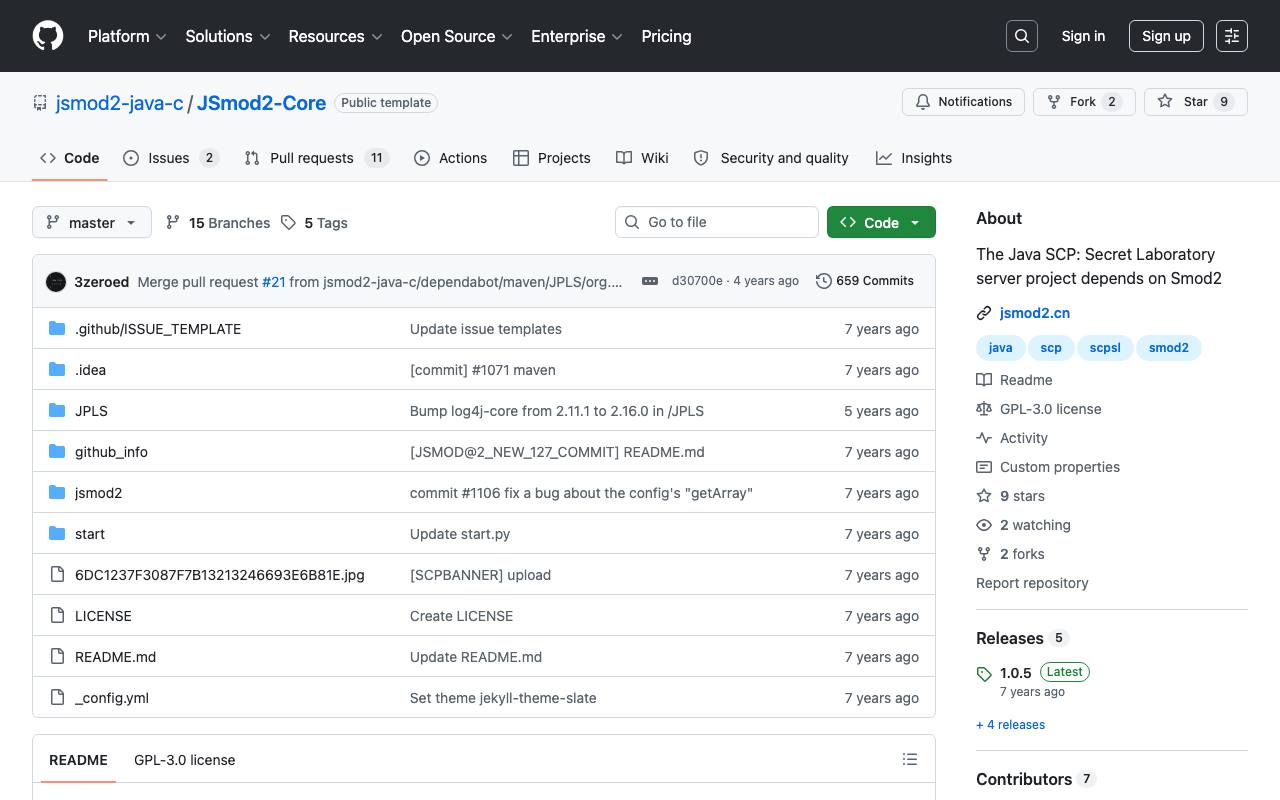
Task: Click the scale icon beside GPL-3.0 license
Action: (984, 409)
